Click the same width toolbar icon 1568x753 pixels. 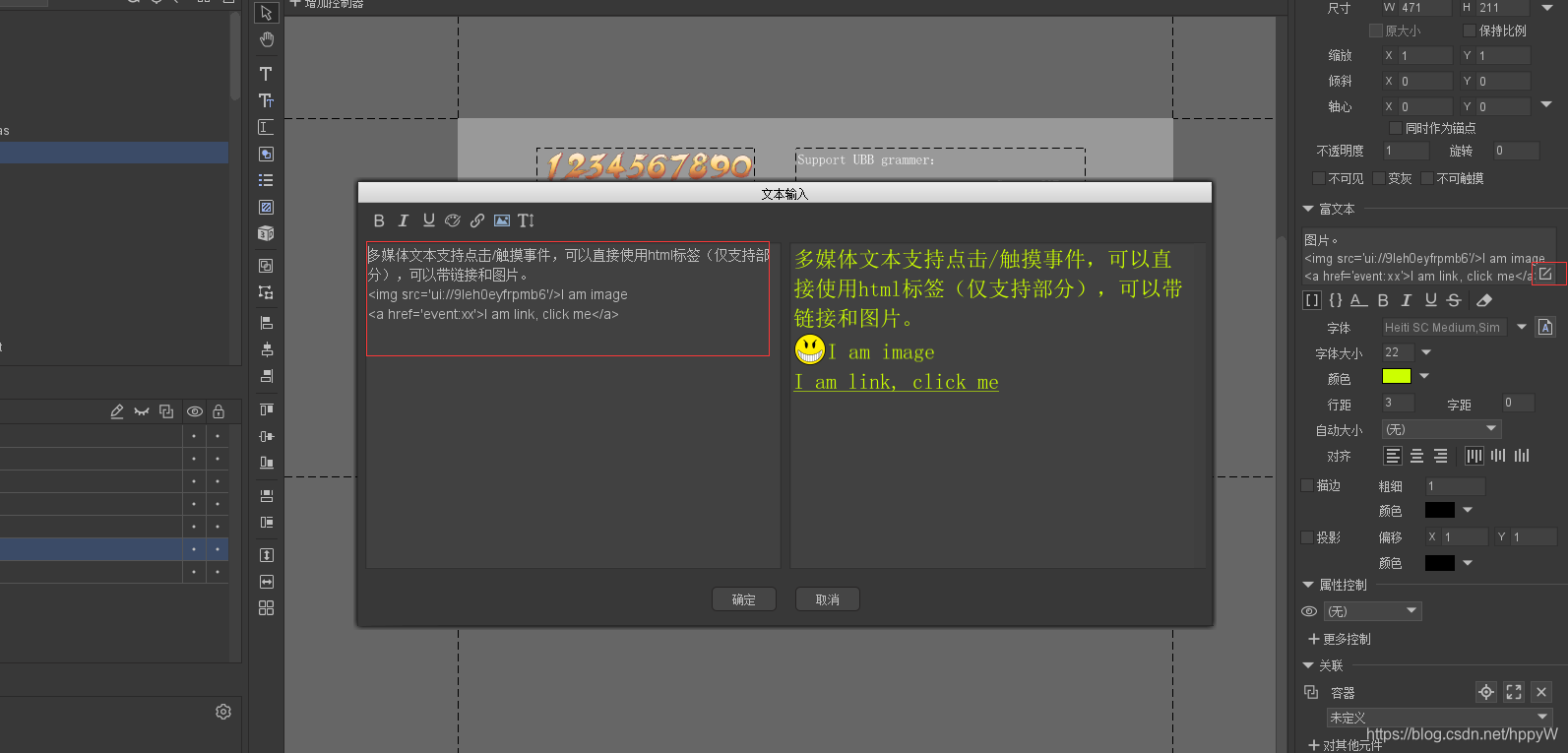266,582
